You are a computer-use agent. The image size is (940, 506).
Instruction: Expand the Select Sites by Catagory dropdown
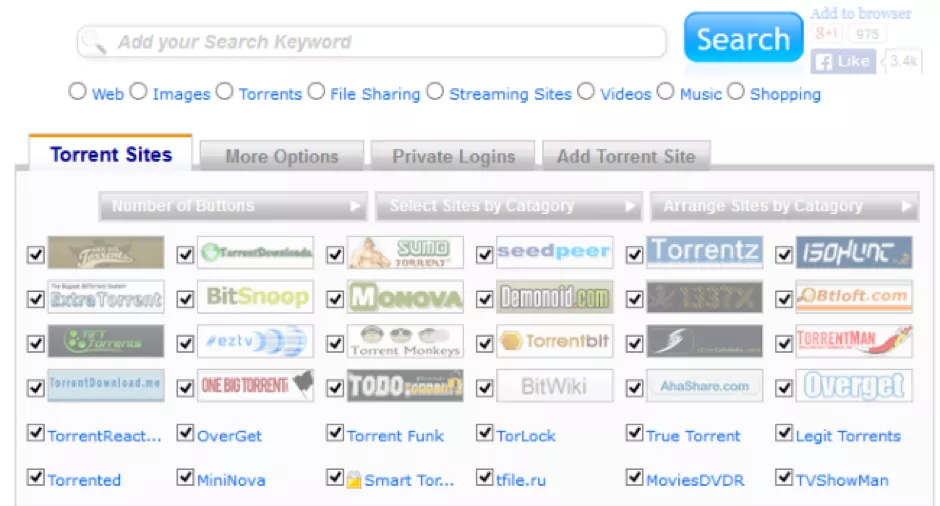tap(509, 206)
